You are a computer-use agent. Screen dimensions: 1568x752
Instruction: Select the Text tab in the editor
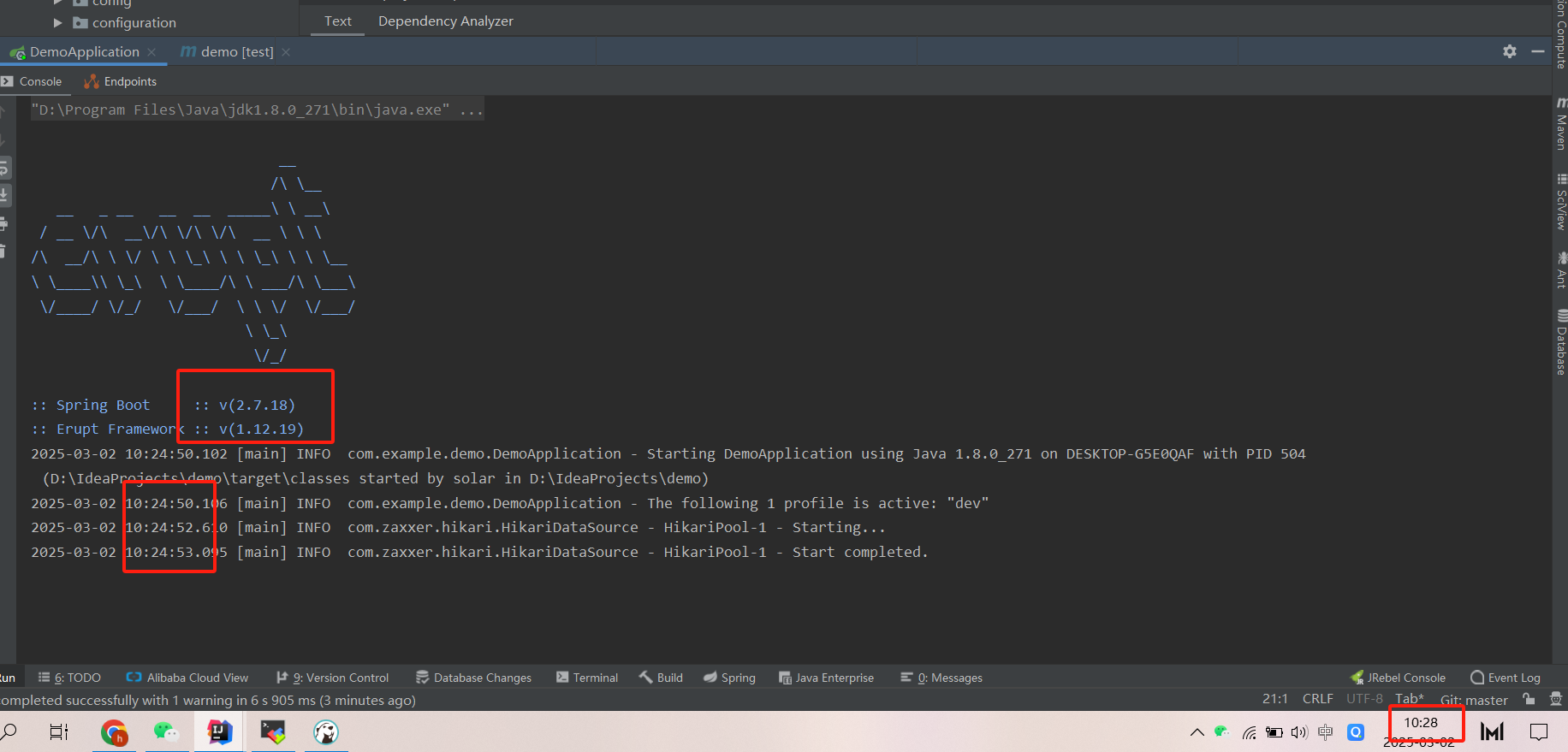pos(338,21)
